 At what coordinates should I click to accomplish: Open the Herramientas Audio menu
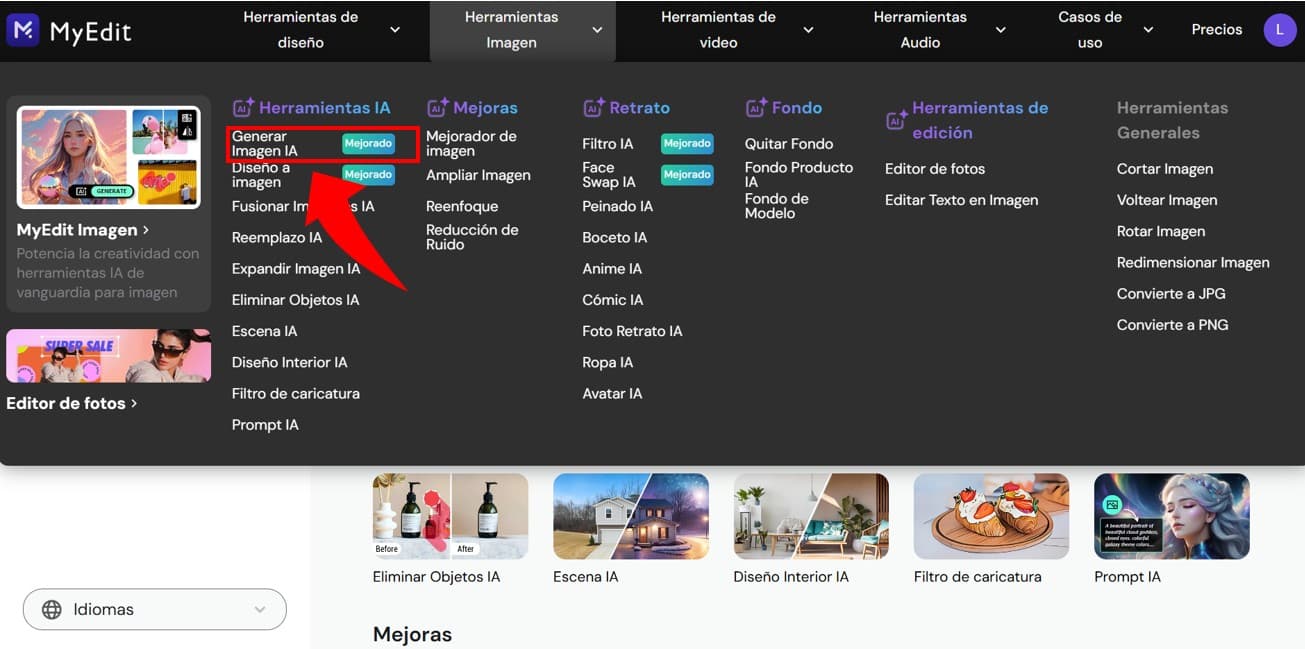(x=920, y=30)
